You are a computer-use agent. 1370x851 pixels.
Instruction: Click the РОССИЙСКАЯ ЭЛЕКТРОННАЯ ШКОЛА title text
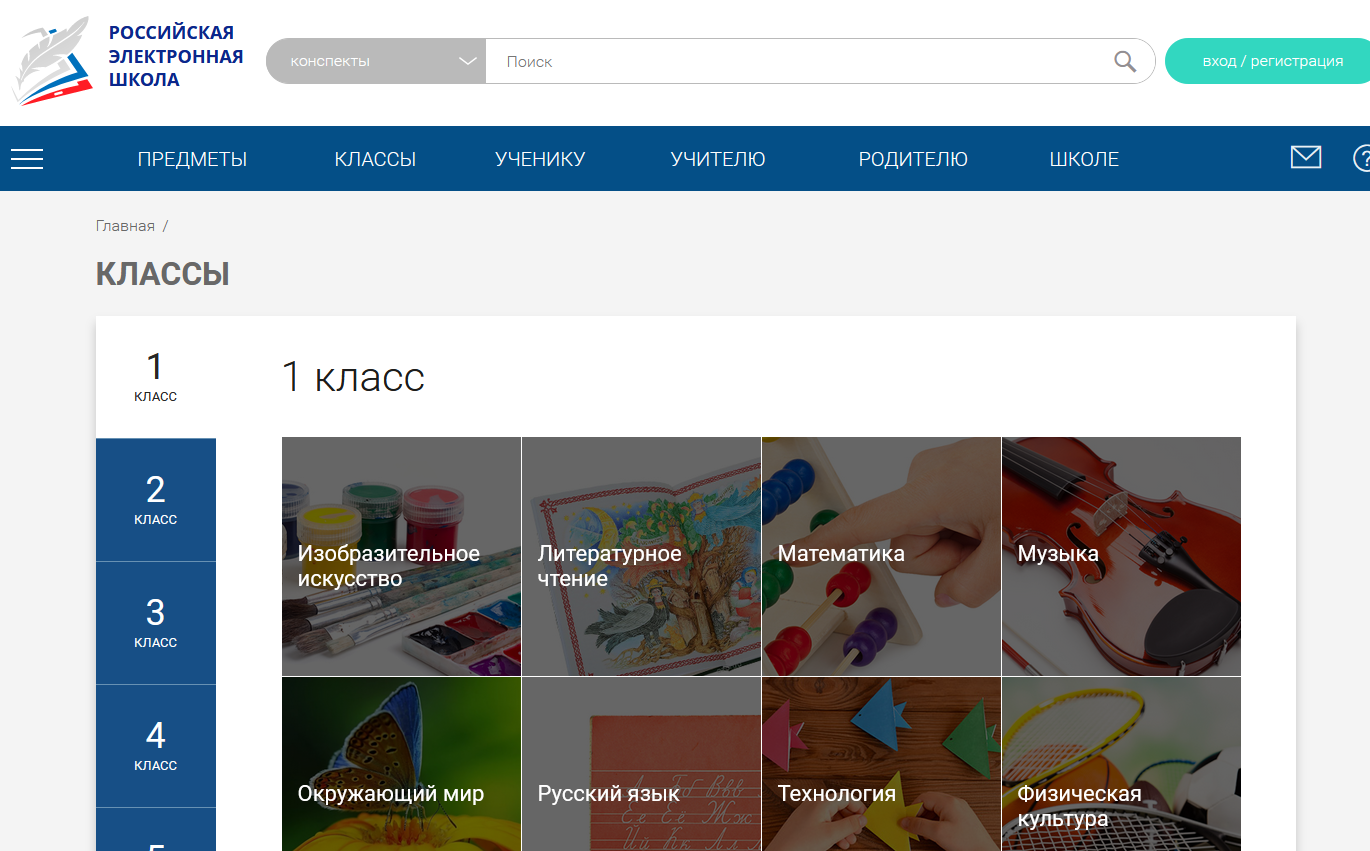tap(176, 56)
